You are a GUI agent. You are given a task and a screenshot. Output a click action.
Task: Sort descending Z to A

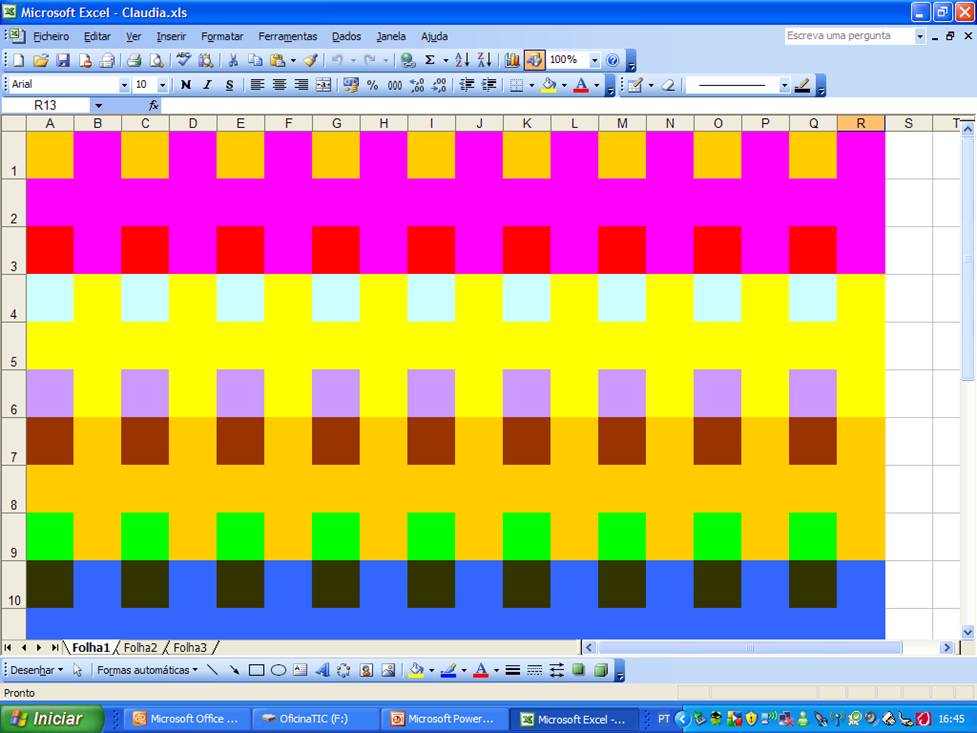(484, 60)
